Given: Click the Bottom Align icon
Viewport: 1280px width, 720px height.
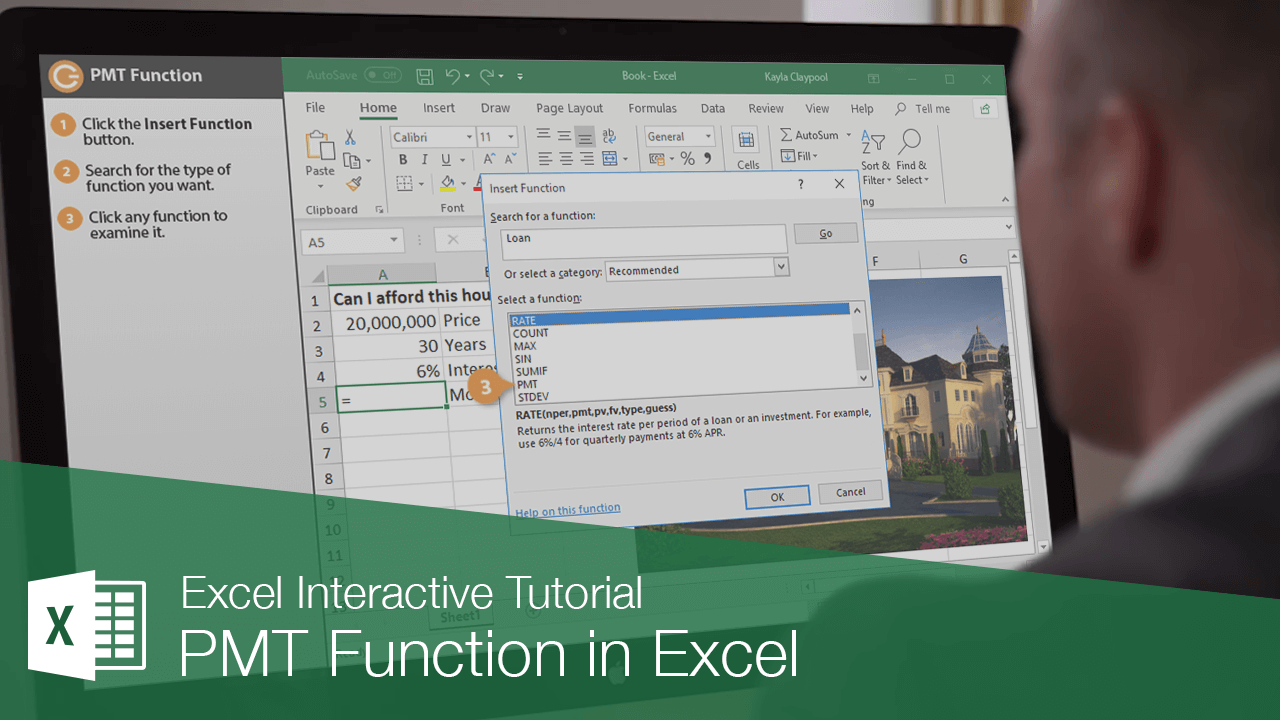Looking at the screenshot, I should 585,137.
